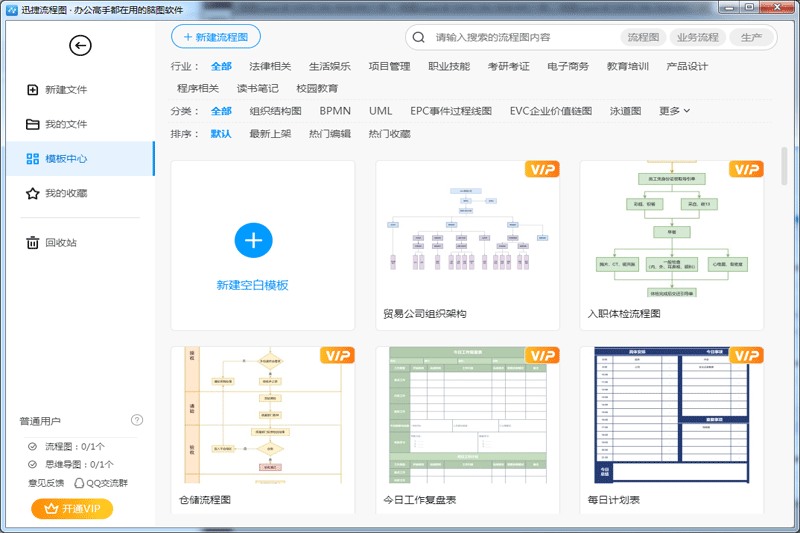The height and width of the screenshot is (533, 800).
Task: Open the 贸易公司组织架构 template thumbnail
Action: pos(467,235)
